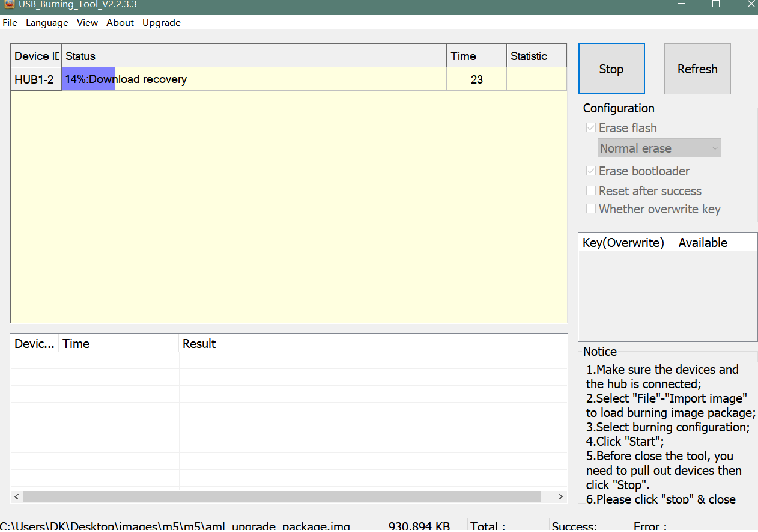Open the Upgrade menu
This screenshot has width=758, height=532.
coord(161,23)
